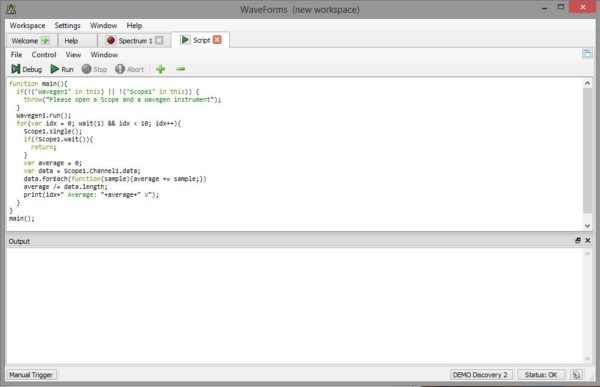Screen dimensions: 600x387
Task: Click the 'var average = 0;' line
Action: click(52, 163)
